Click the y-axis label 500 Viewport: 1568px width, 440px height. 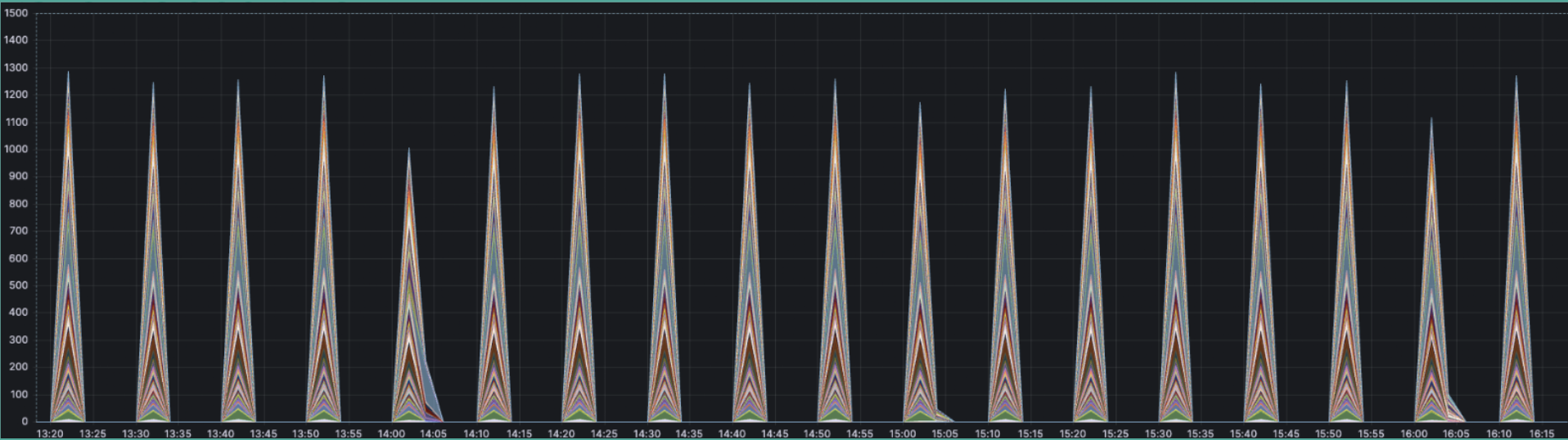[x=19, y=285]
